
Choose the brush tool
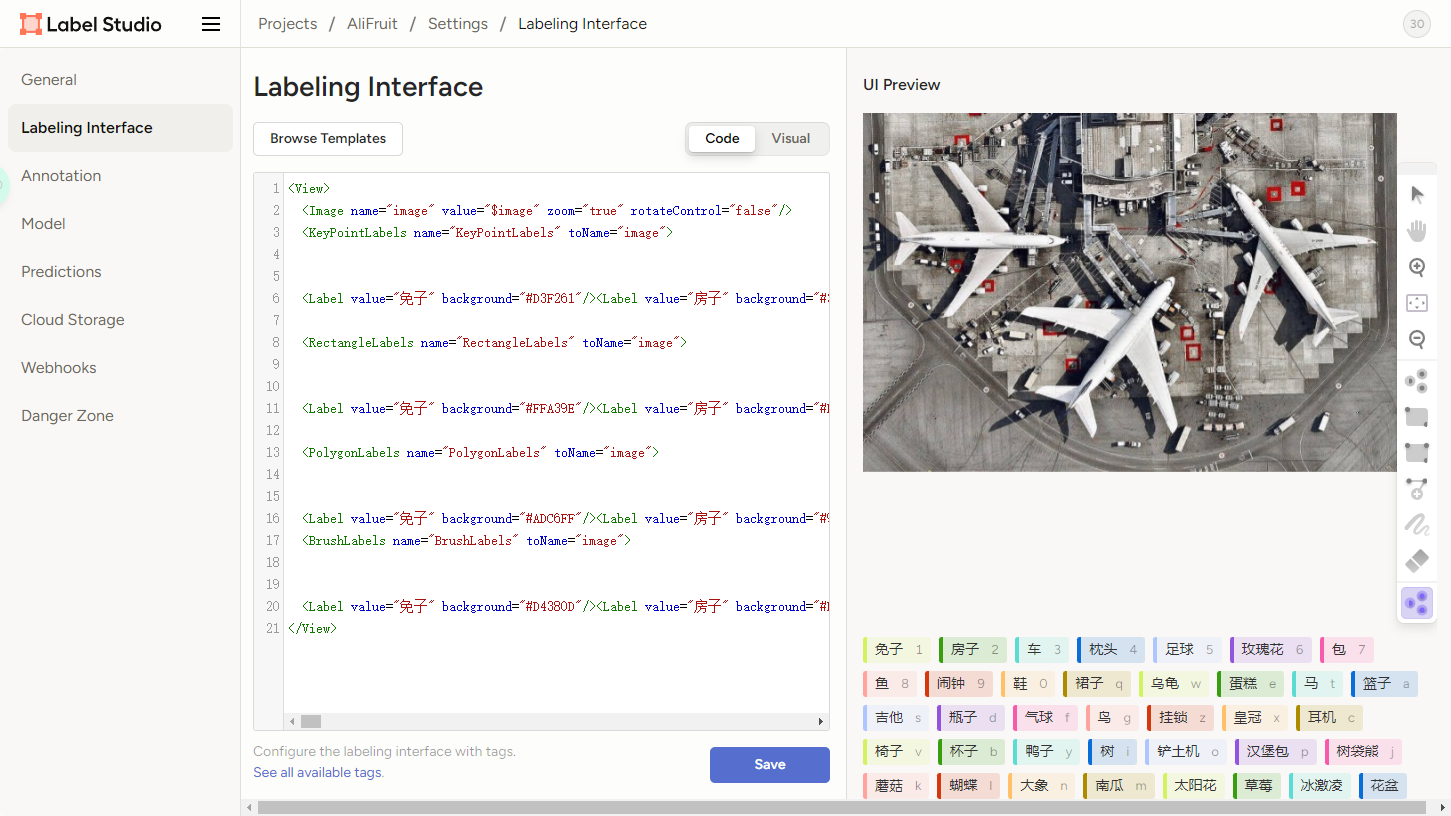click(1417, 524)
